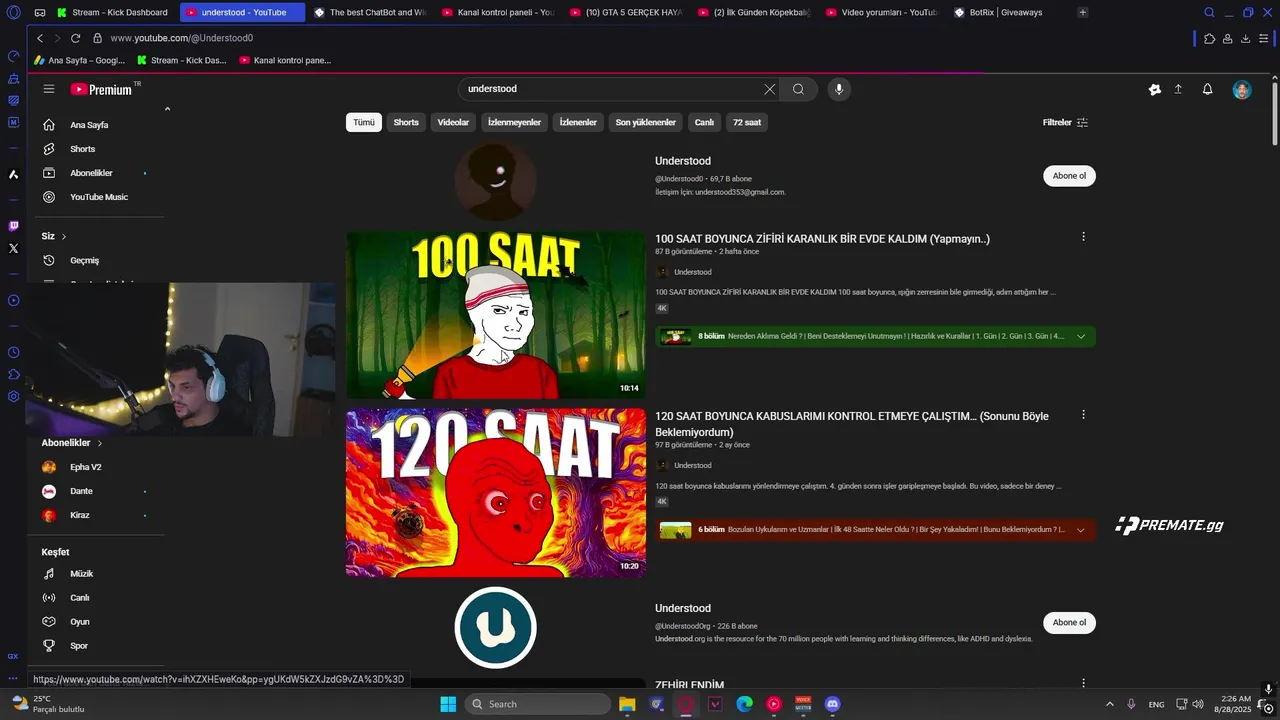Viewport: 1280px width, 720px height.
Task: Switch to Stream - Kick Dashboard tab
Action: point(114,12)
